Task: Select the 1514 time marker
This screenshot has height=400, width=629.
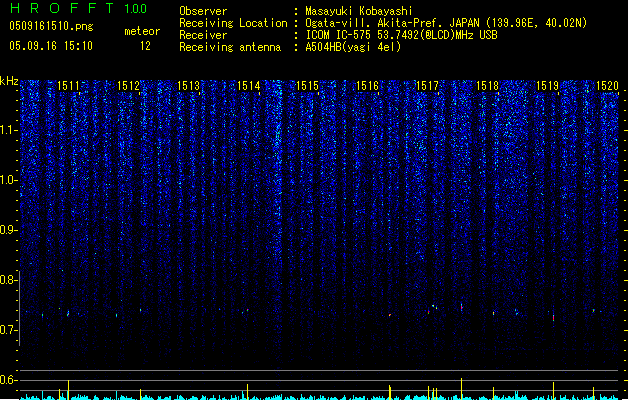Action: (x=248, y=86)
